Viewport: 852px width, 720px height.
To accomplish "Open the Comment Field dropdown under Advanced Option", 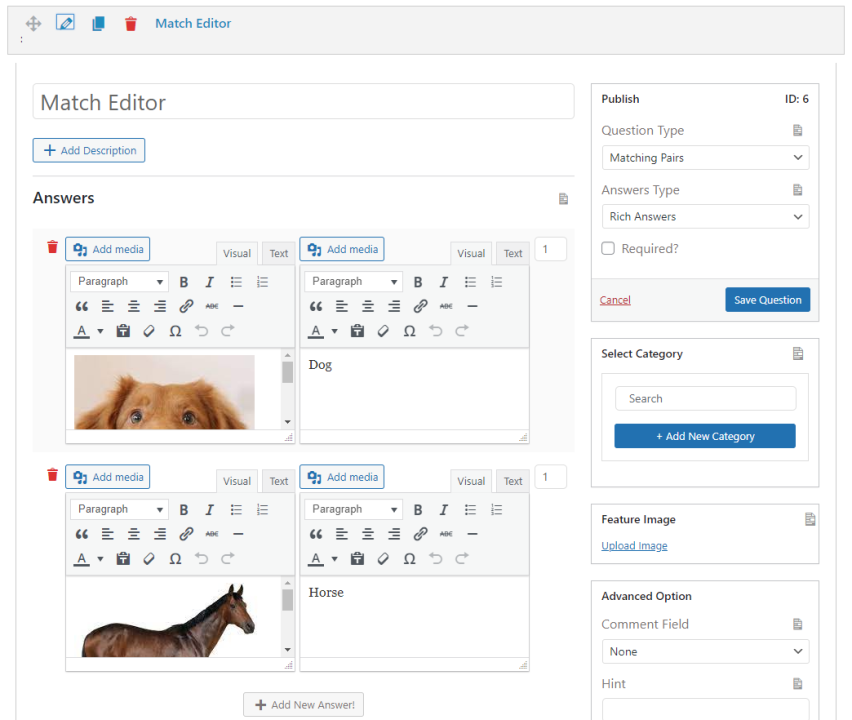I will [705, 651].
